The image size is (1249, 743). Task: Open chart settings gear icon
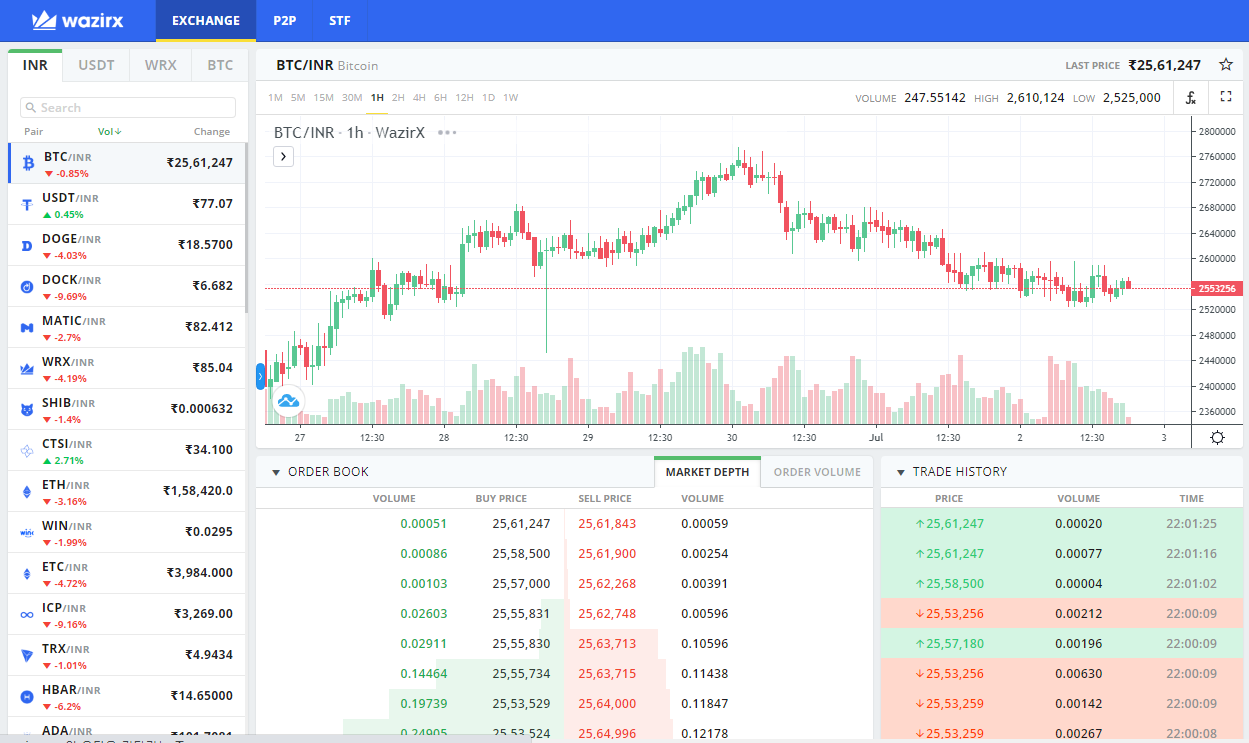[1217, 437]
